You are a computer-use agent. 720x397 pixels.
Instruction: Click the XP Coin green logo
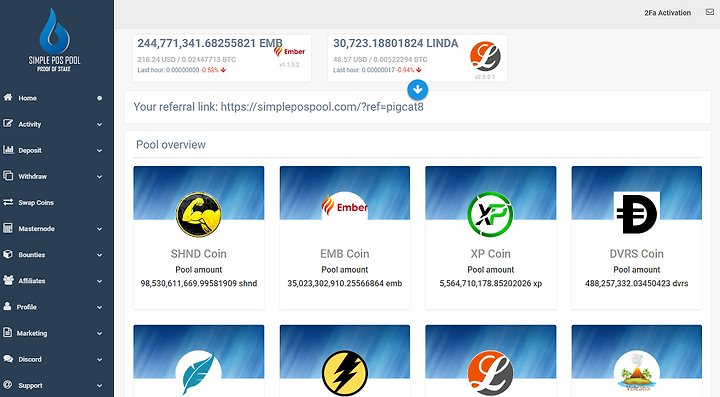[490, 214]
